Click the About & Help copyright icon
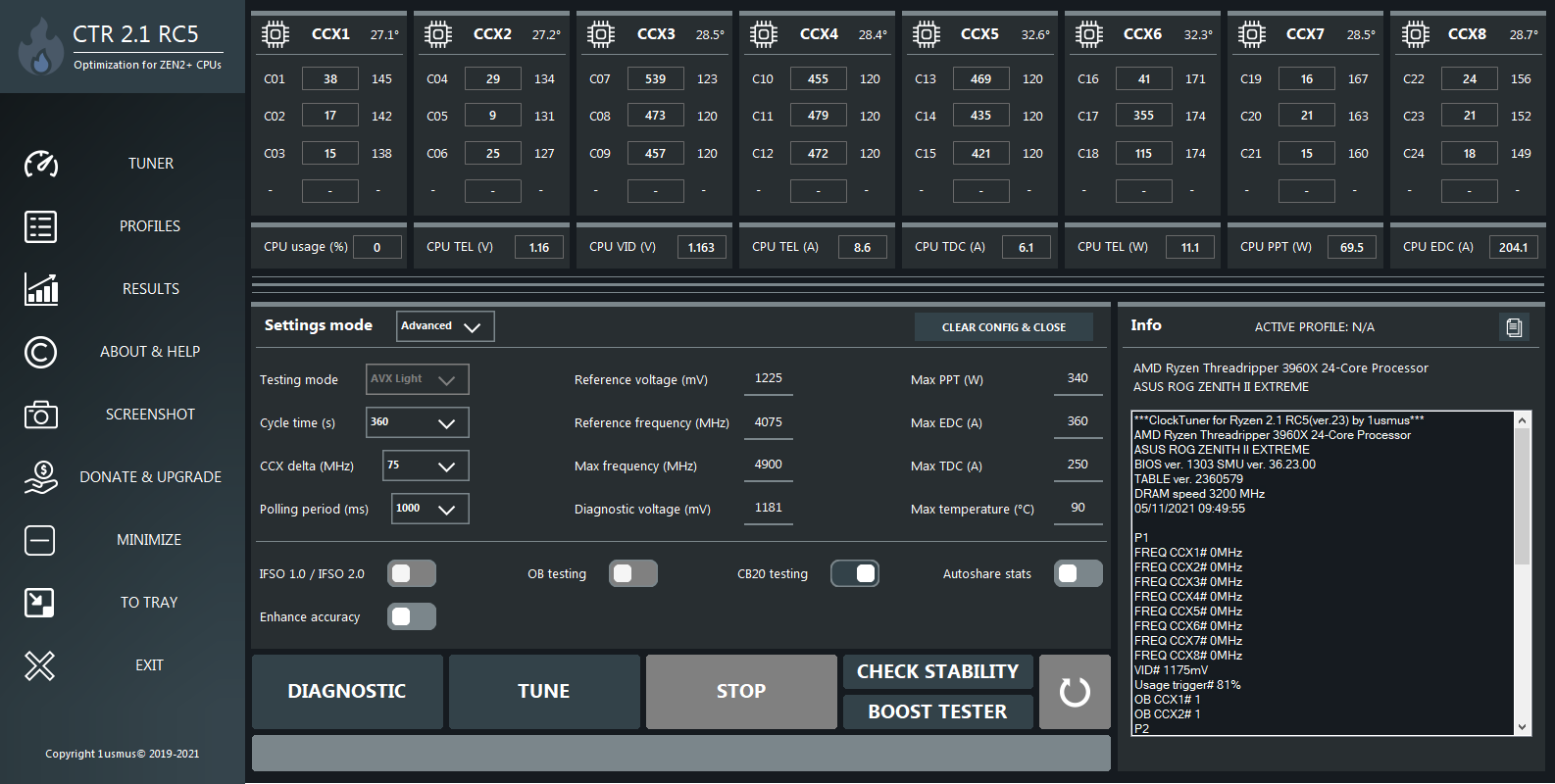This screenshot has width=1555, height=784. point(40,352)
